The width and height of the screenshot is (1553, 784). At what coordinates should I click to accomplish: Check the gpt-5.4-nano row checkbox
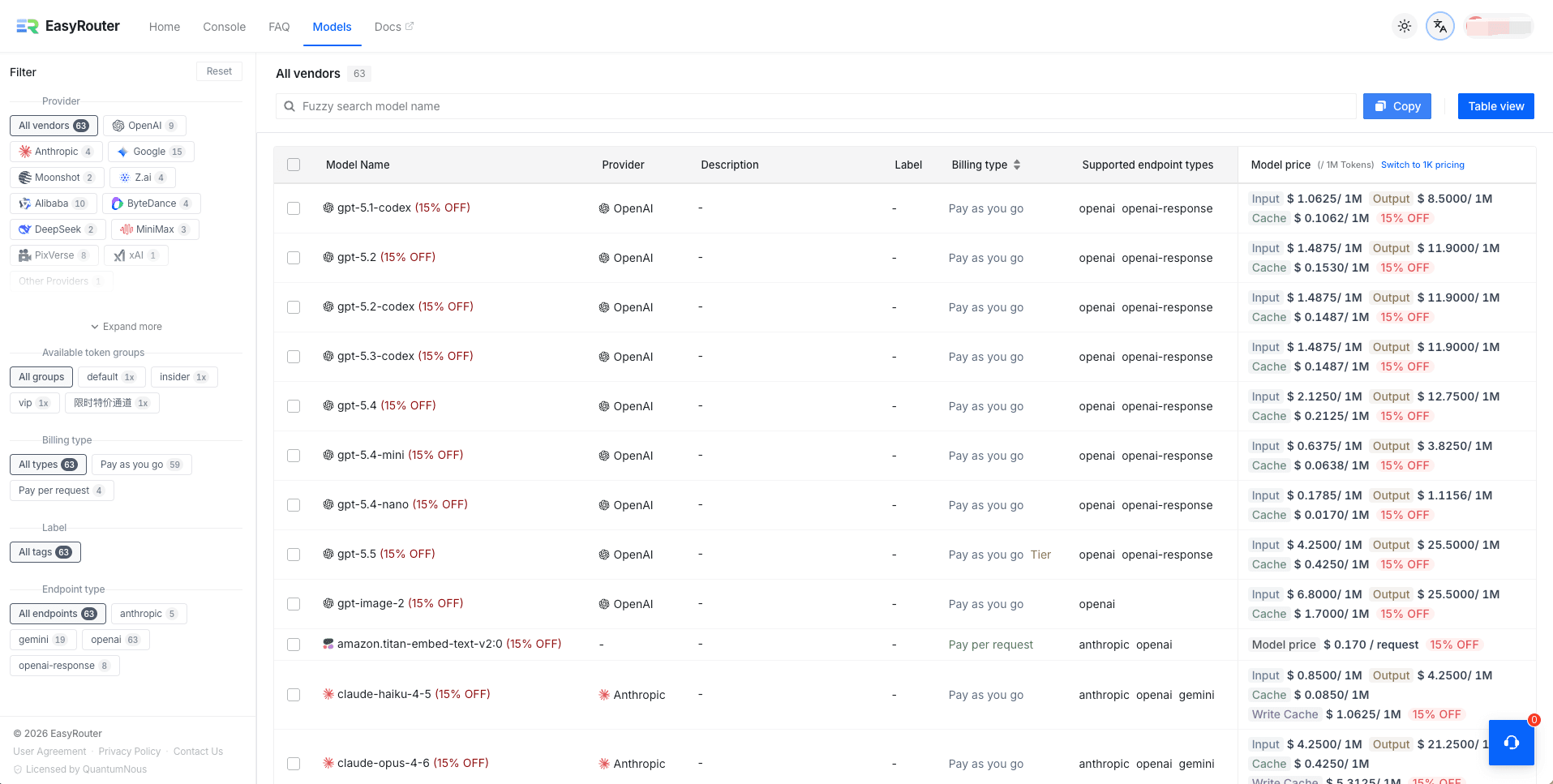pos(294,505)
